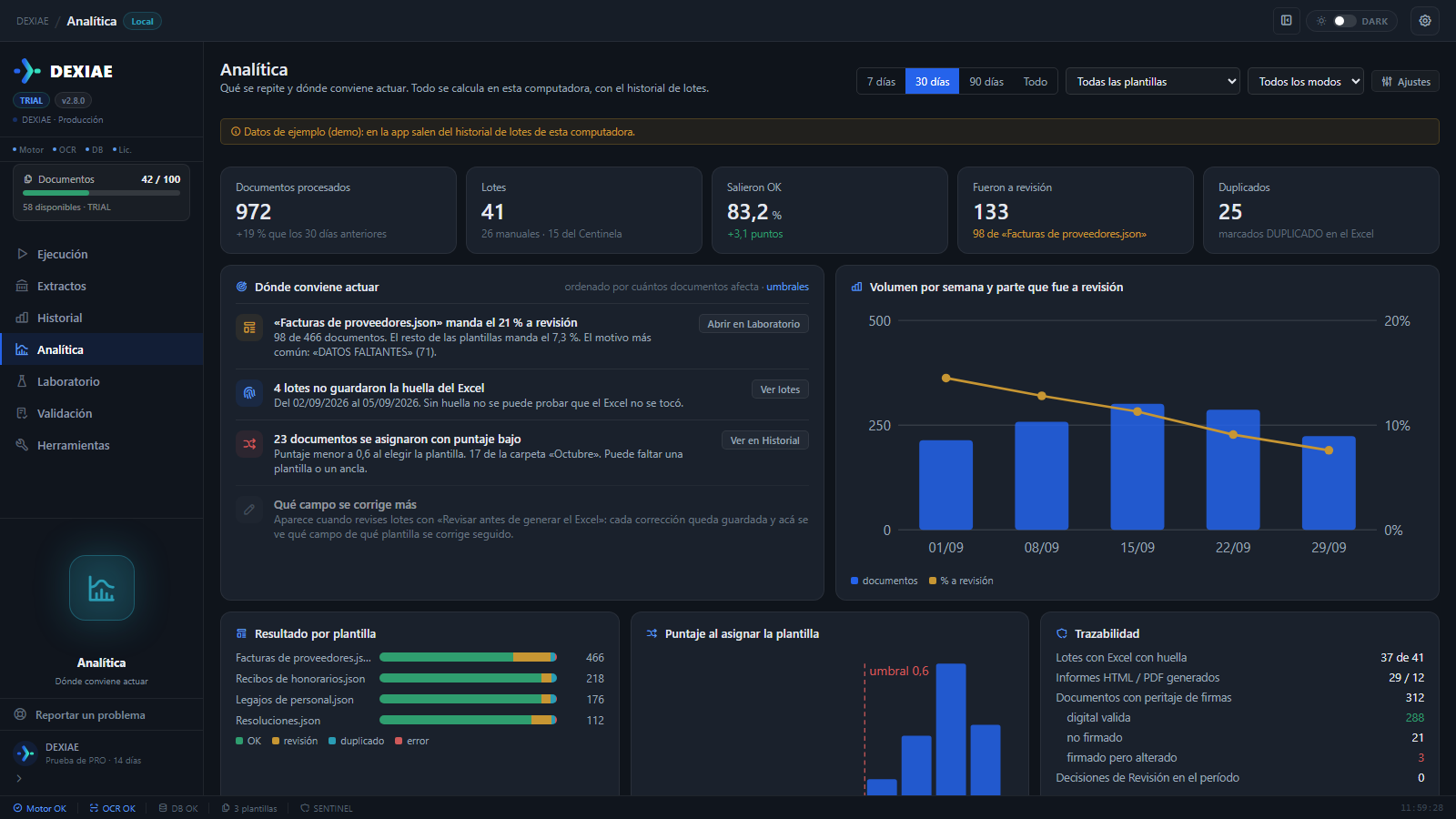This screenshot has height=819, width=1456.
Task: Click the Extractos bank icon
Action: [22, 286]
